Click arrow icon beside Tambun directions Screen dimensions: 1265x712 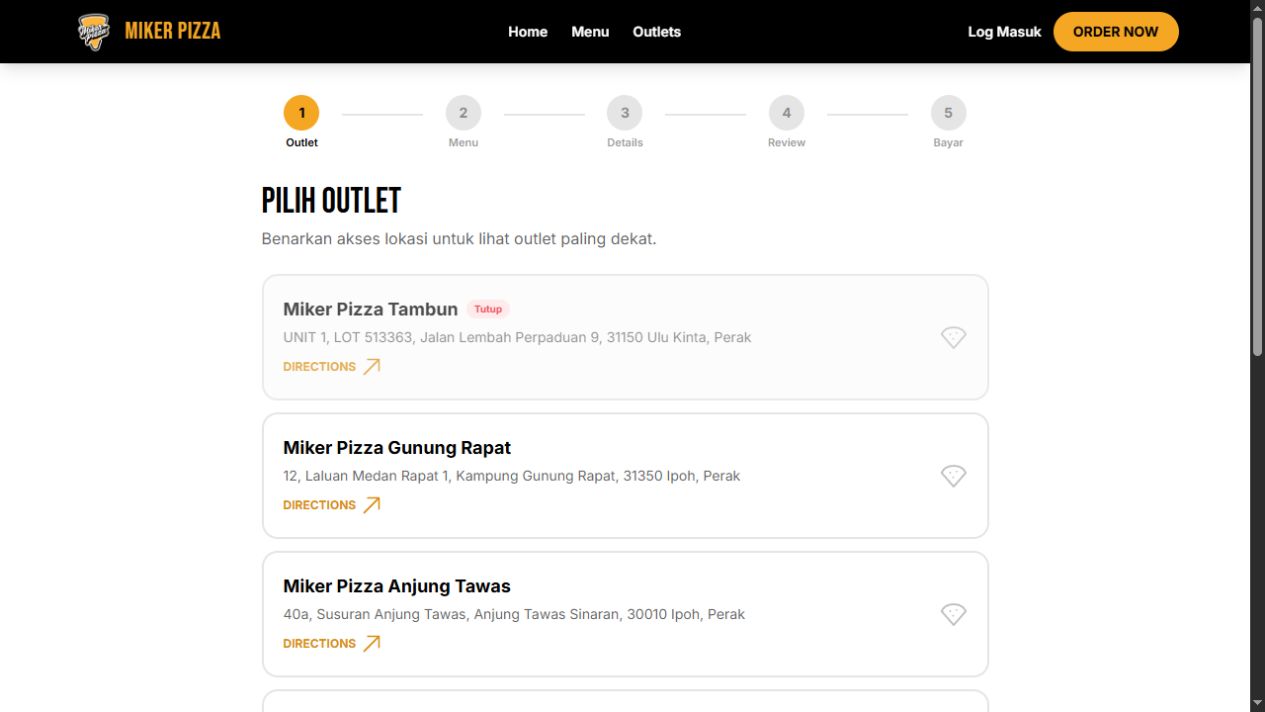372,366
